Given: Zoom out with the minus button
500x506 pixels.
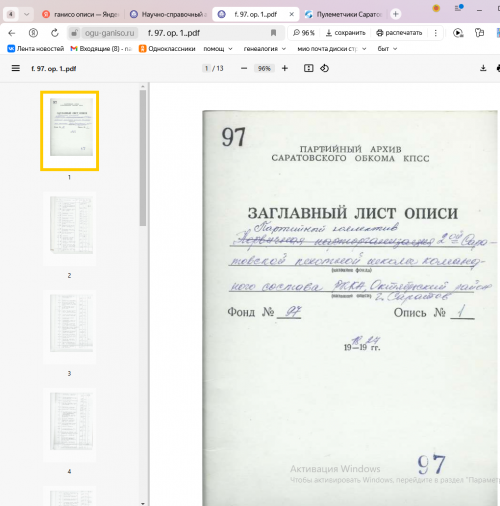Looking at the screenshot, I should click(x=244, y=68).
